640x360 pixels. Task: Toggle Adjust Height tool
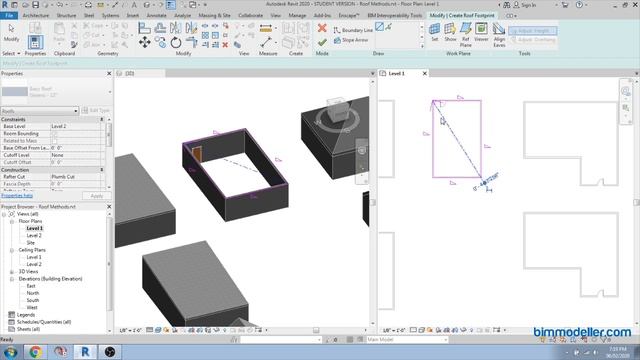click(x=532, y=31)
